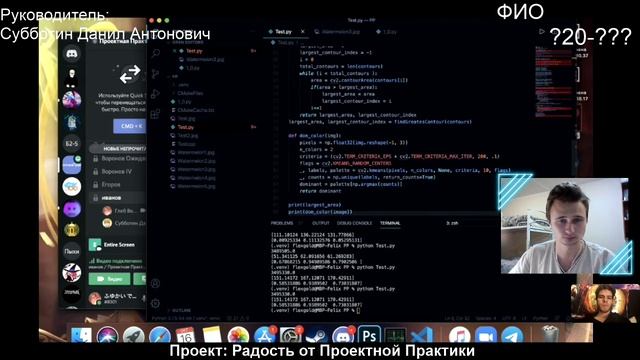Open the TERMINAL panel tab
The image size is (640, 360).
tap(390, 223)
